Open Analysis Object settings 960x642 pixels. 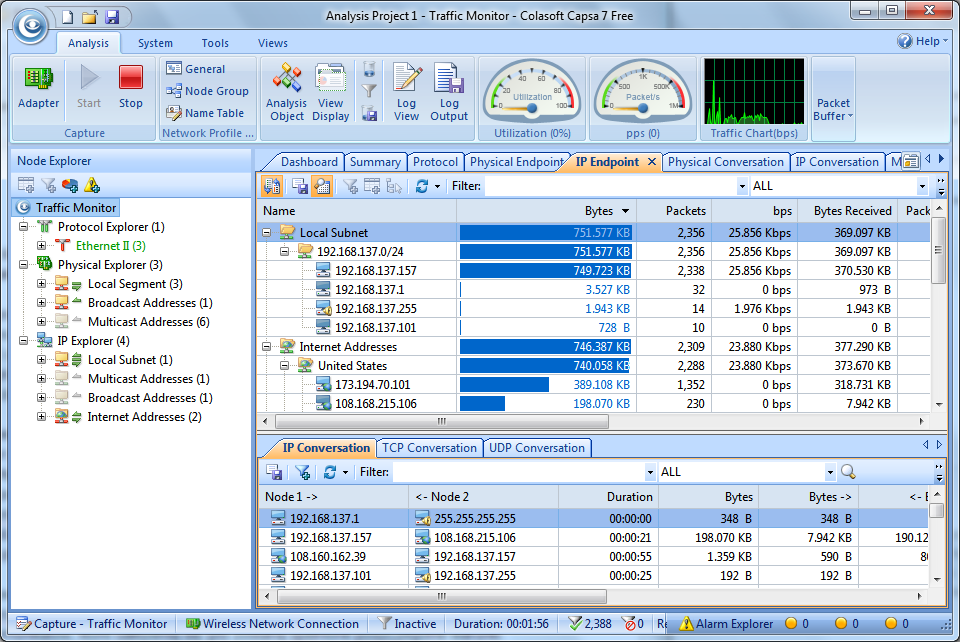pyautogui.click(x=287, y=92)
